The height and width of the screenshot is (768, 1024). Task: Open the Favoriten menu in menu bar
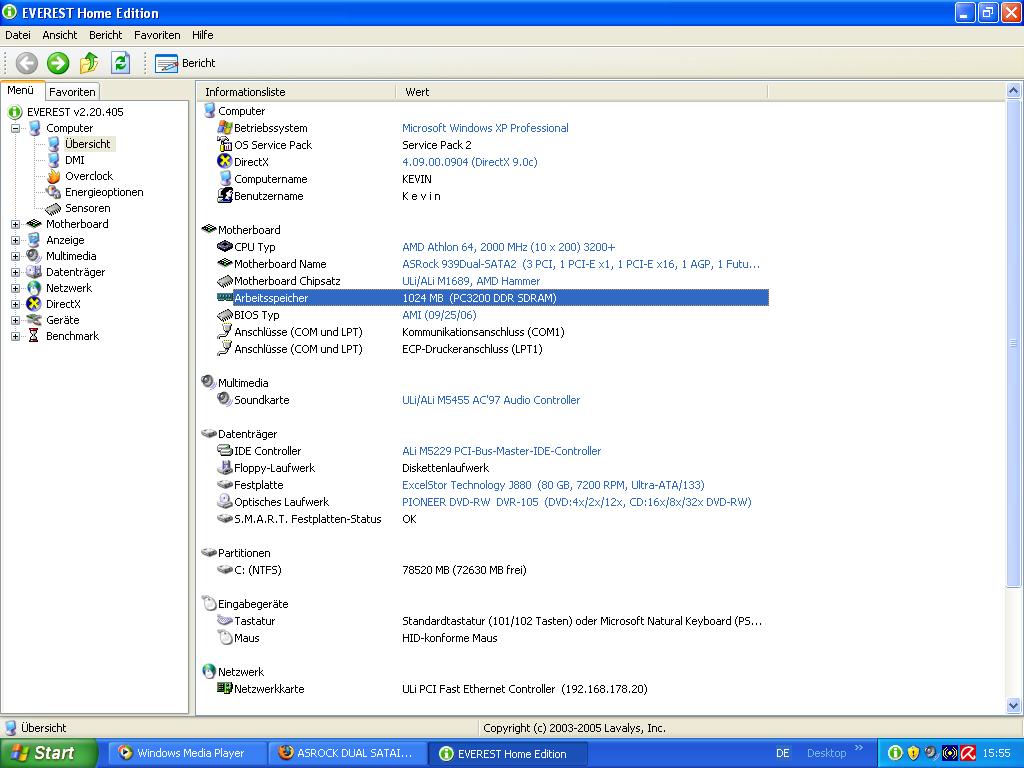coord(157,35)
